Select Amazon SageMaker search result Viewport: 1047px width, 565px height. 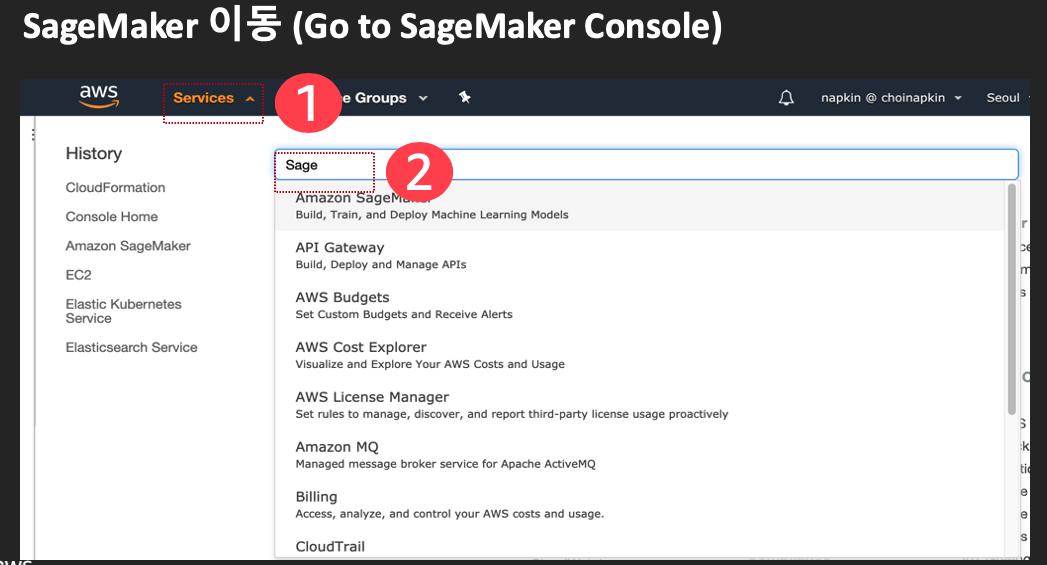[639, 206]
